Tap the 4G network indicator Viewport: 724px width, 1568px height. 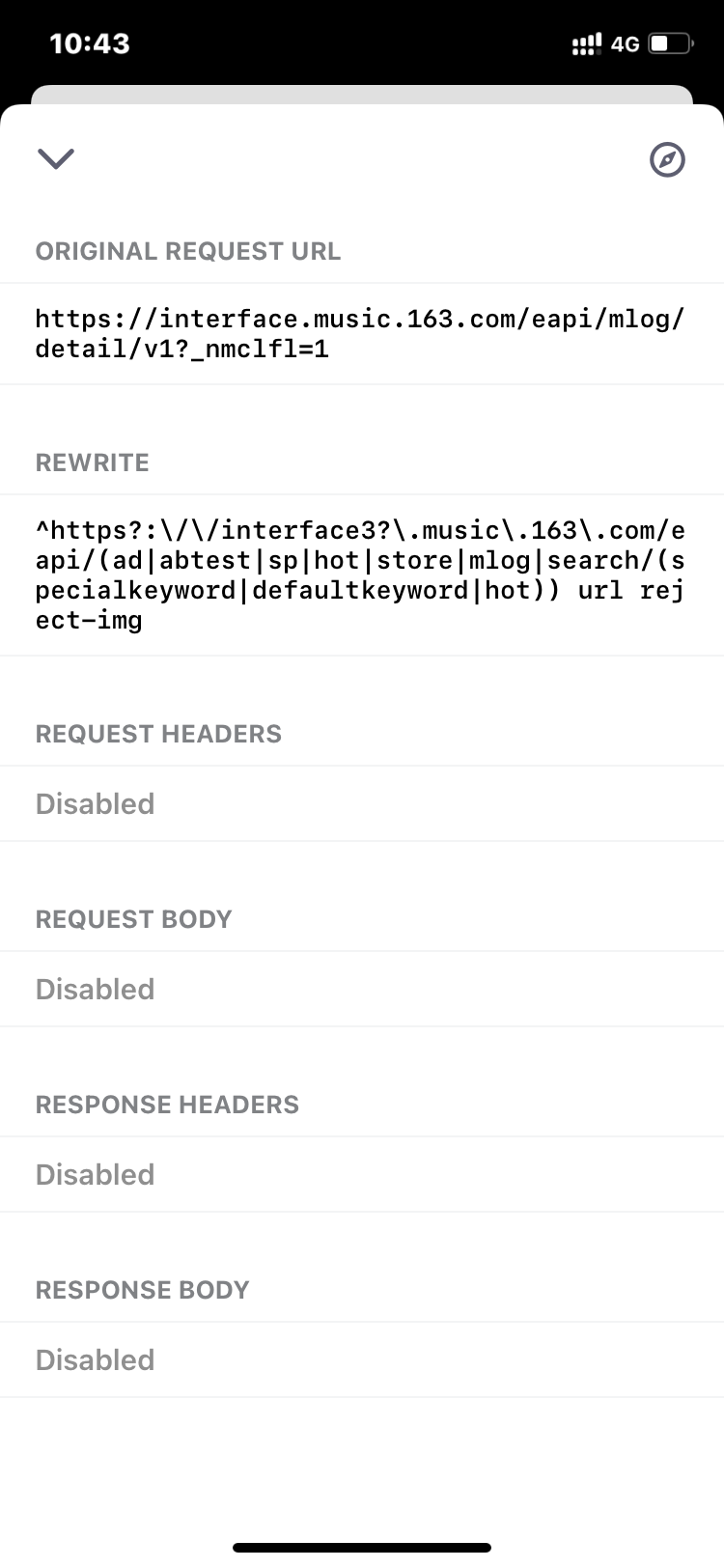click(626, 42)
